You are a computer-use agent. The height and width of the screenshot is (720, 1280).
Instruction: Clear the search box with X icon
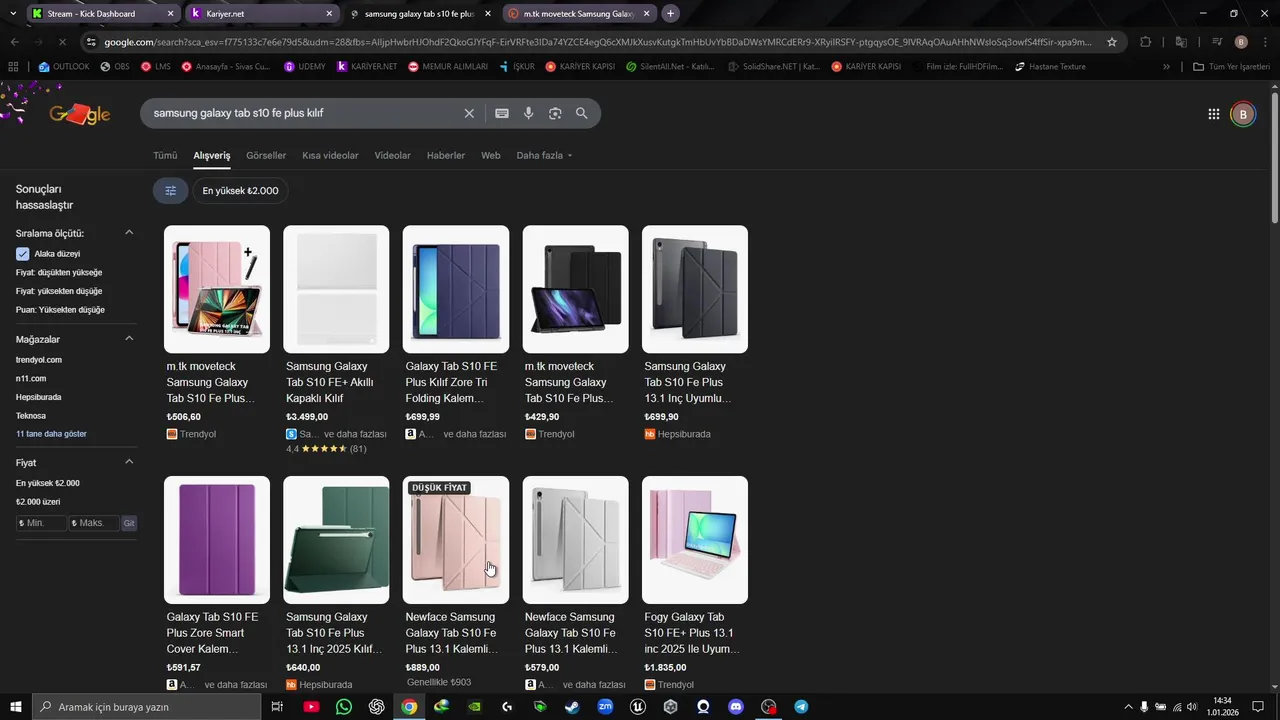(x=469, y=113)
